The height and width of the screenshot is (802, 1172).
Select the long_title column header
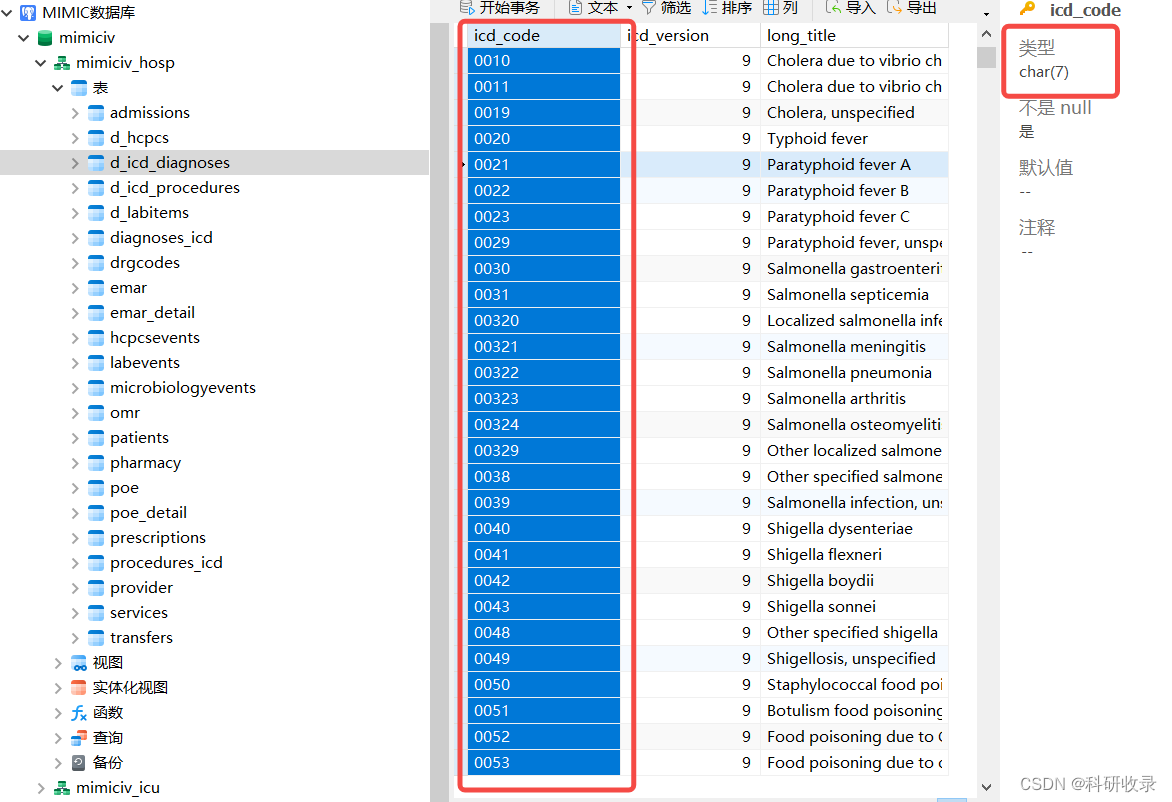854,35
